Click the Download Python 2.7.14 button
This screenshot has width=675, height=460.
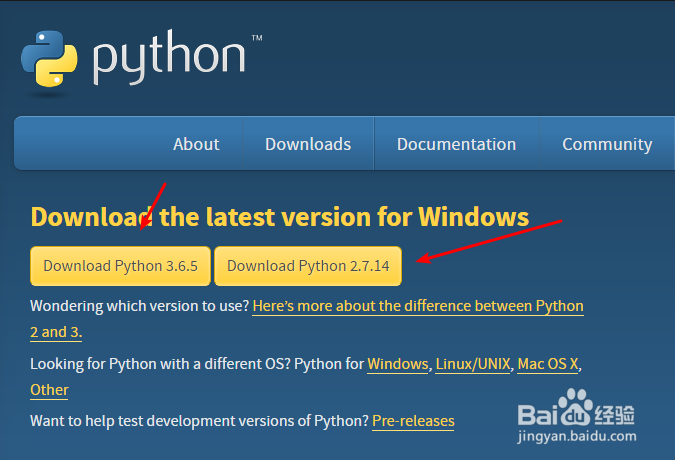tap(308, 266)
